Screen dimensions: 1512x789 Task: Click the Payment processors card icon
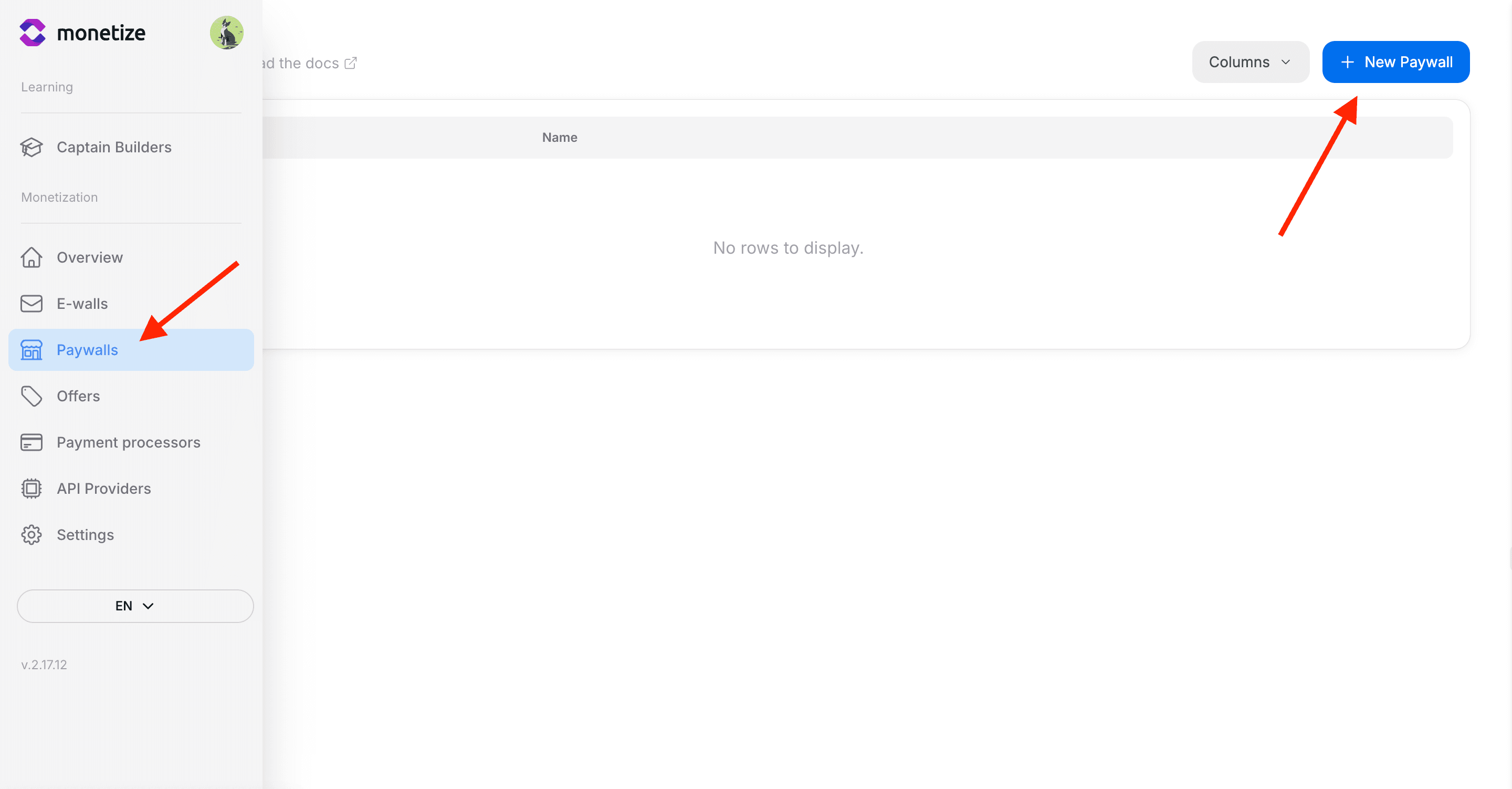pyautogui.click(x=31, y=442)
